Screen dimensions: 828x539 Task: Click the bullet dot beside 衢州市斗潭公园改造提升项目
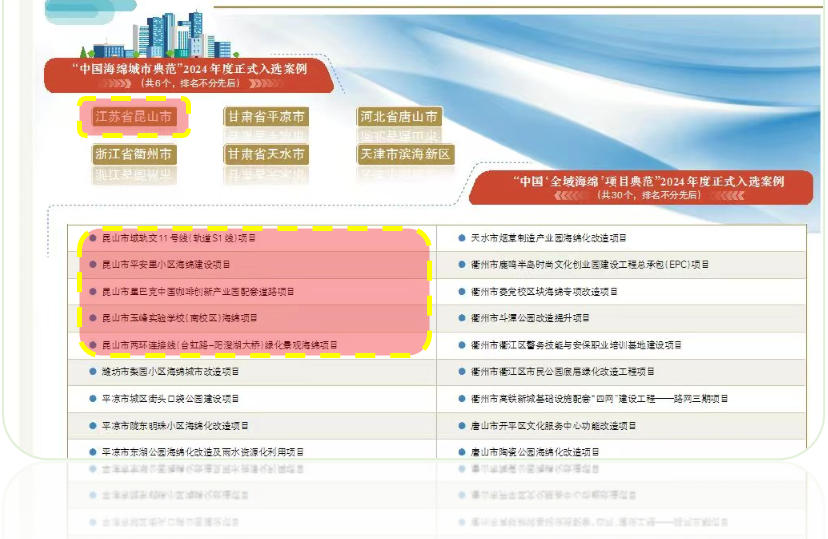click(461, 318)
